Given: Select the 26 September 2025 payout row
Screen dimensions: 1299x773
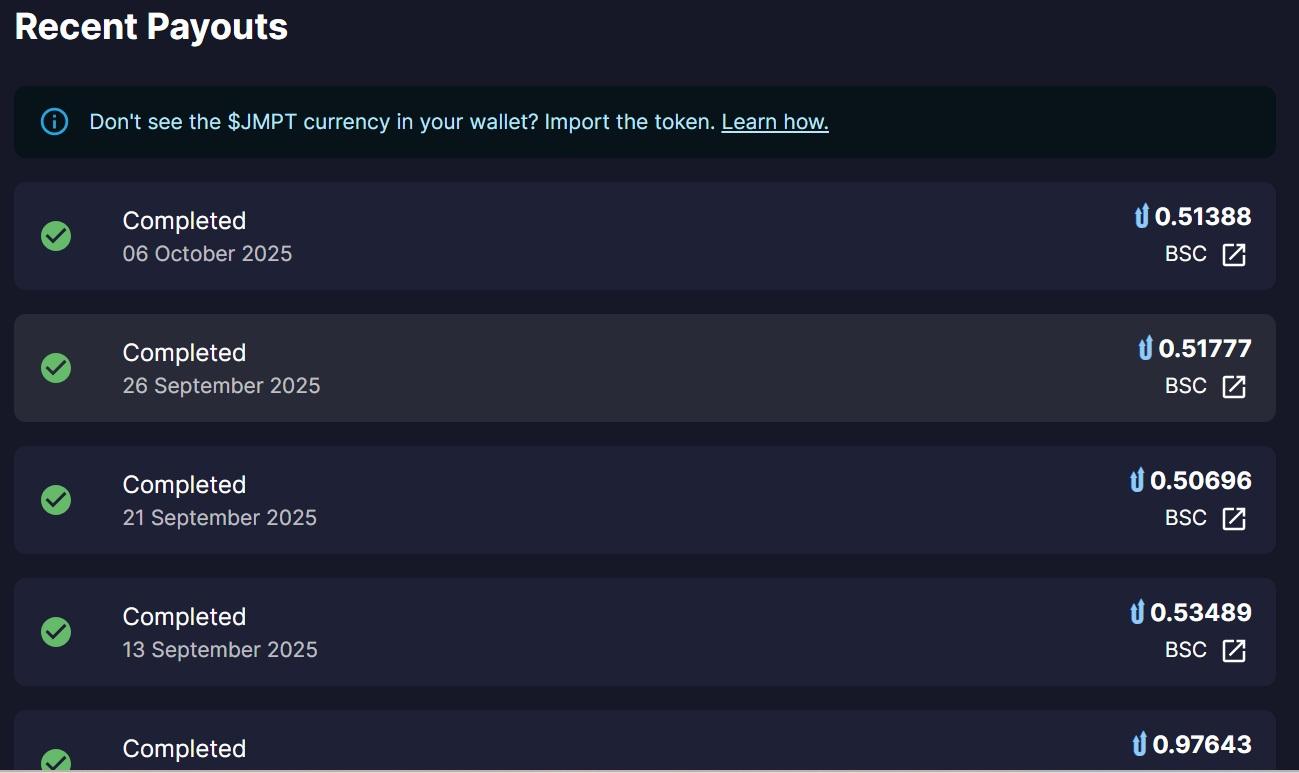Looking at the screenshot, I should [640, 368].
